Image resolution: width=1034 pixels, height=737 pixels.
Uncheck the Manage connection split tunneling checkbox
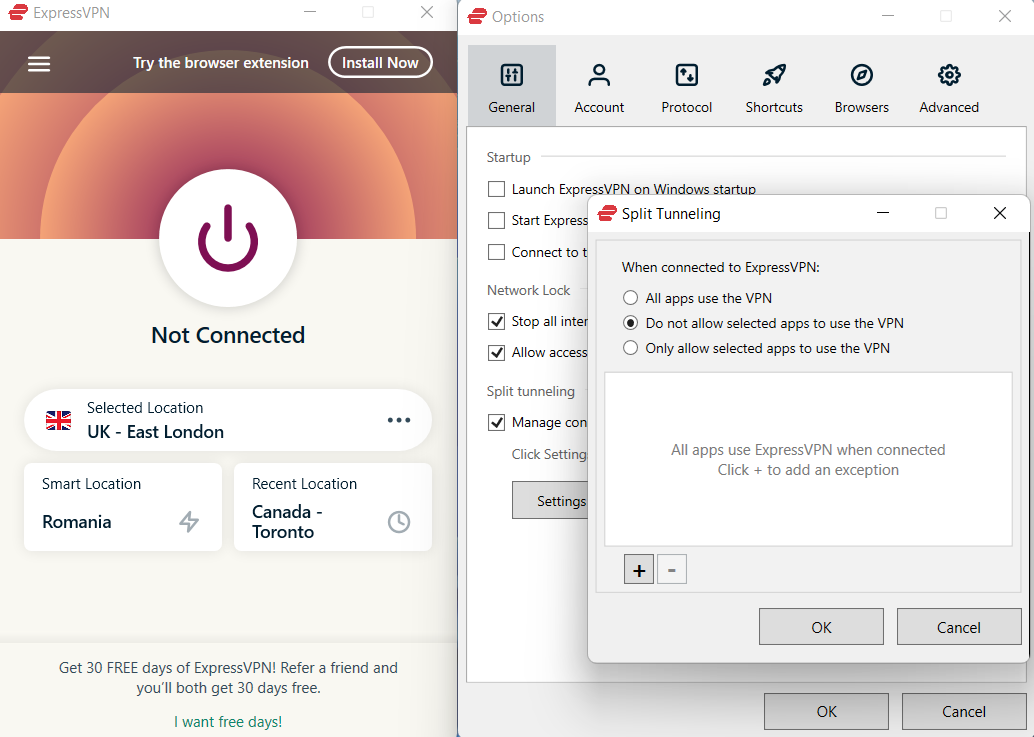(x=497, y=422)
